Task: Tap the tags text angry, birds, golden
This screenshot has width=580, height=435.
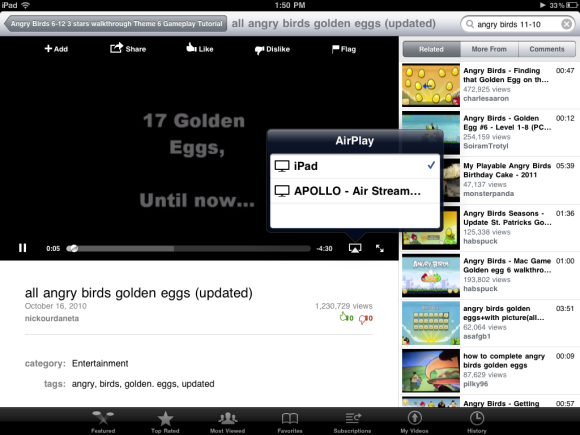Action: coord(143,384)
